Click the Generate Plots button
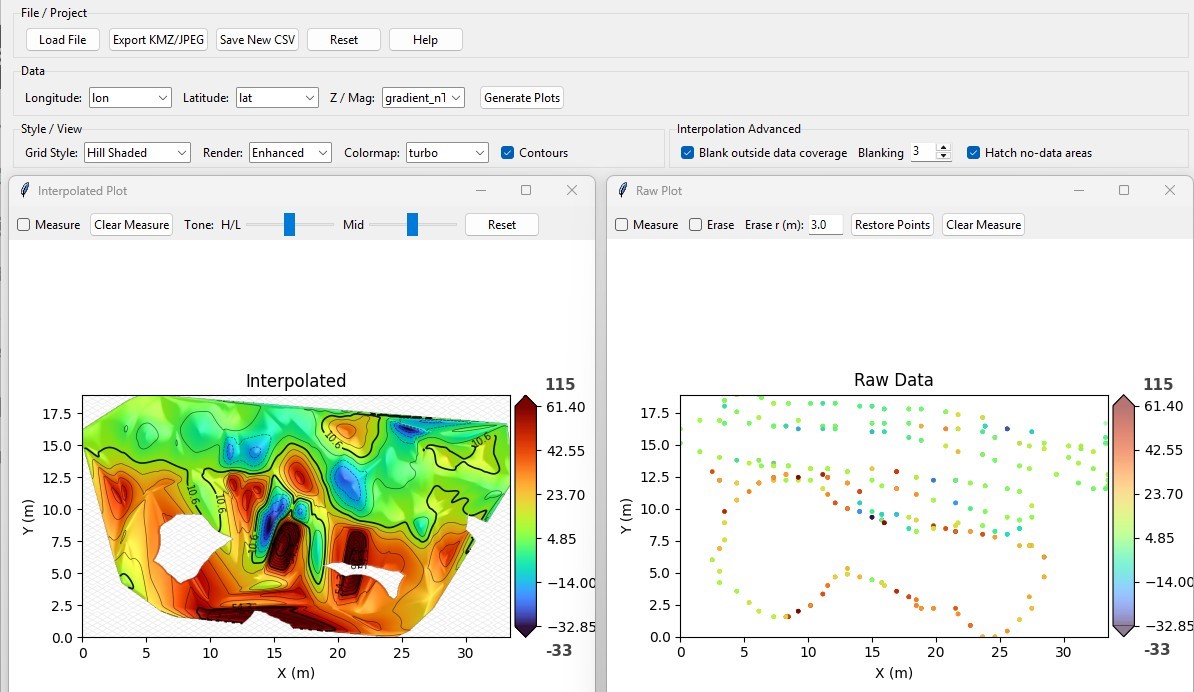Viewport: 1194px width, 692px height. (x=522, y=97)
